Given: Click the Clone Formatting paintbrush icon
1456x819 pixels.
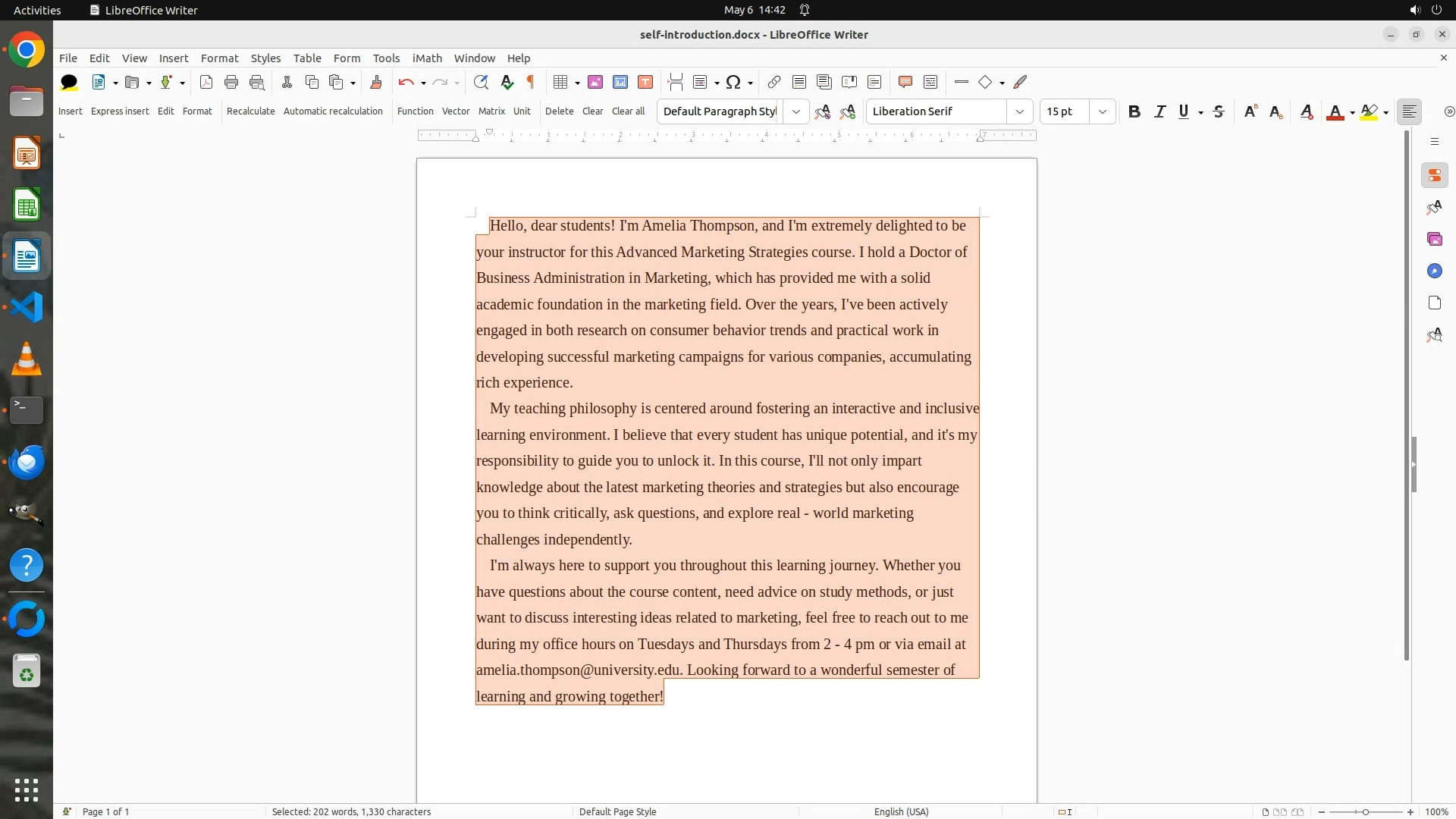Looking at the screenshot, I should 375,82.
